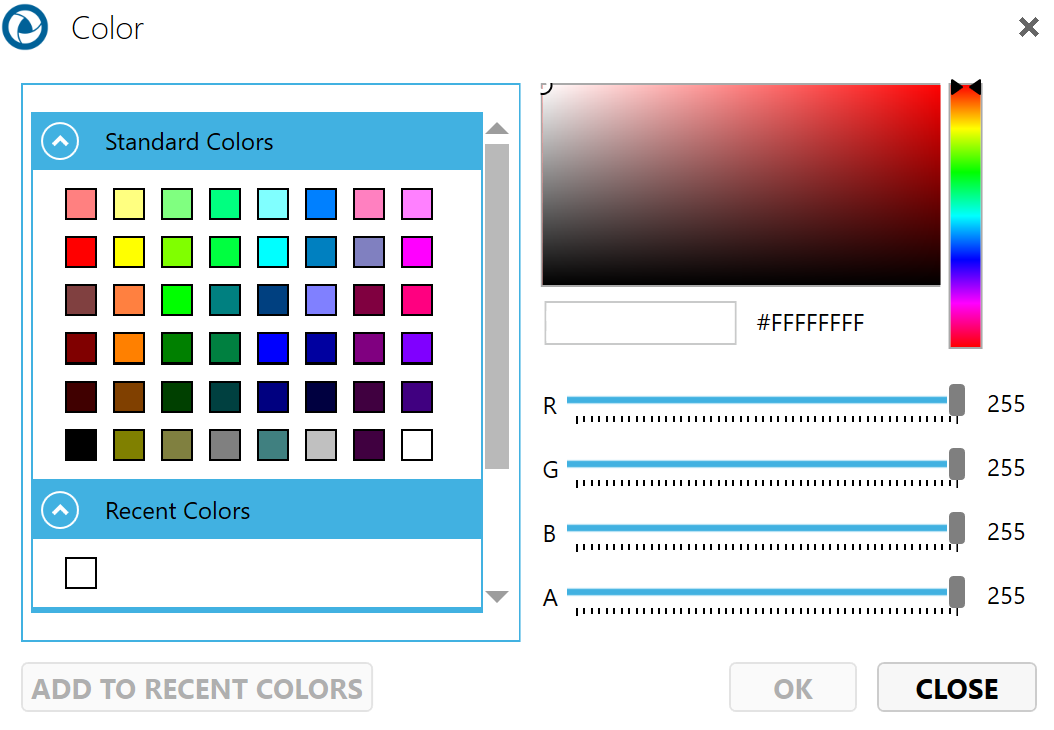Select the orange standard color swatch

[x=129, y=349]
